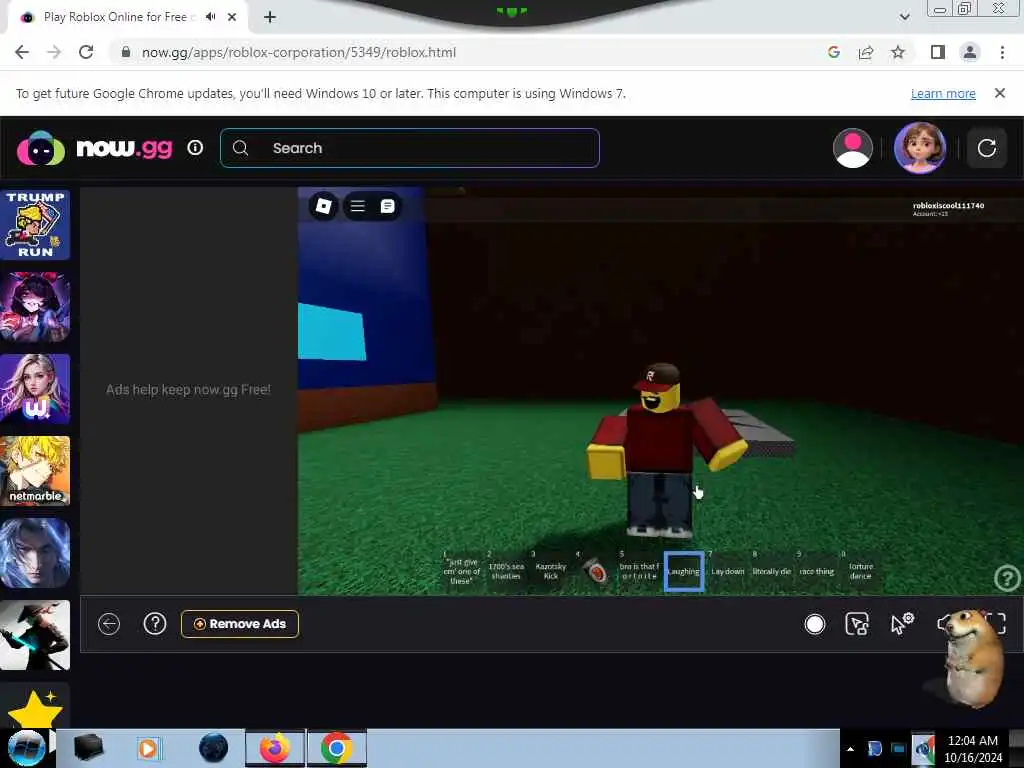Open the Roblox chat bubble icon
Viewport: 1024px width, 768px height.
(387, 206)
